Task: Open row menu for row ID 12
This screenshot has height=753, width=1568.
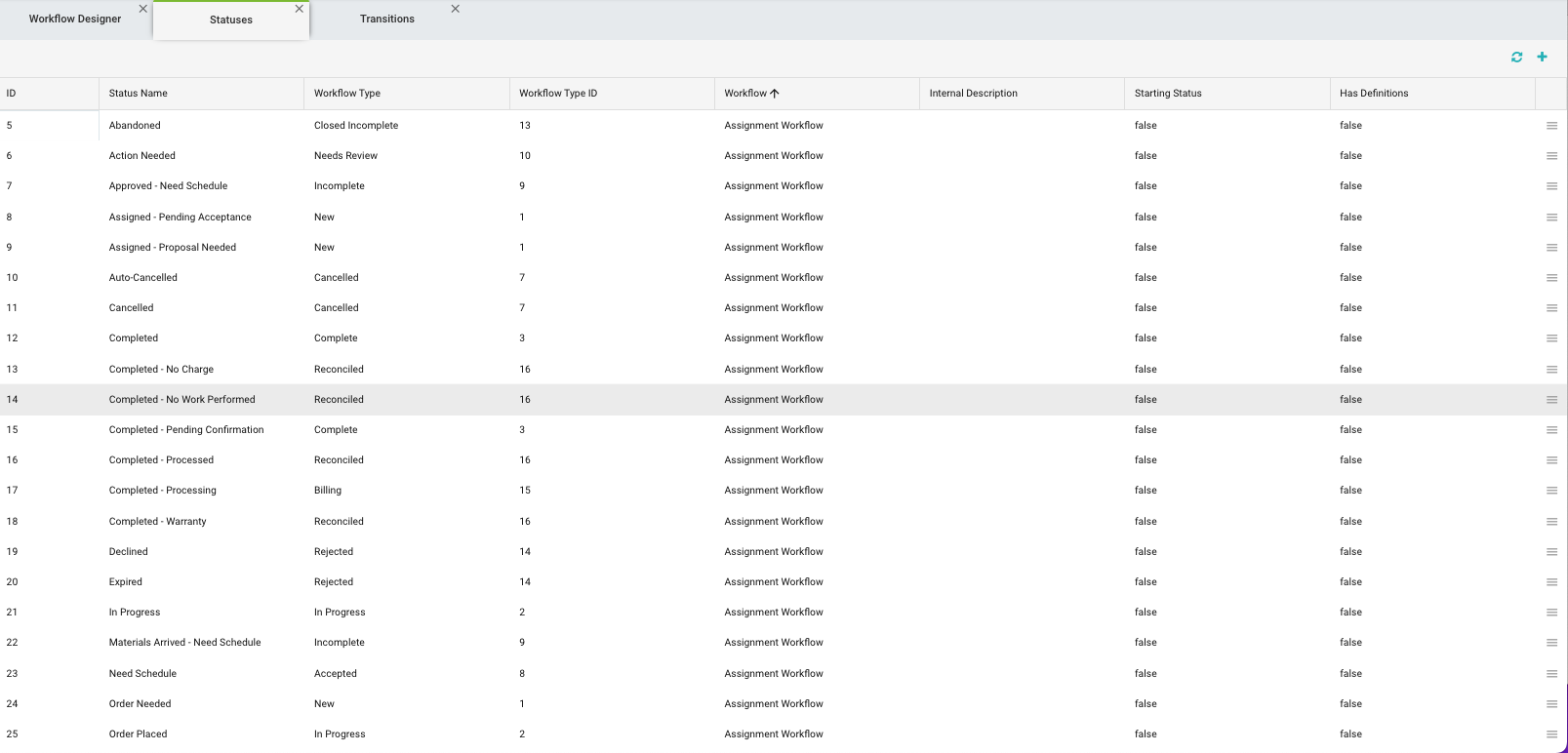Action: point(1551,338)
